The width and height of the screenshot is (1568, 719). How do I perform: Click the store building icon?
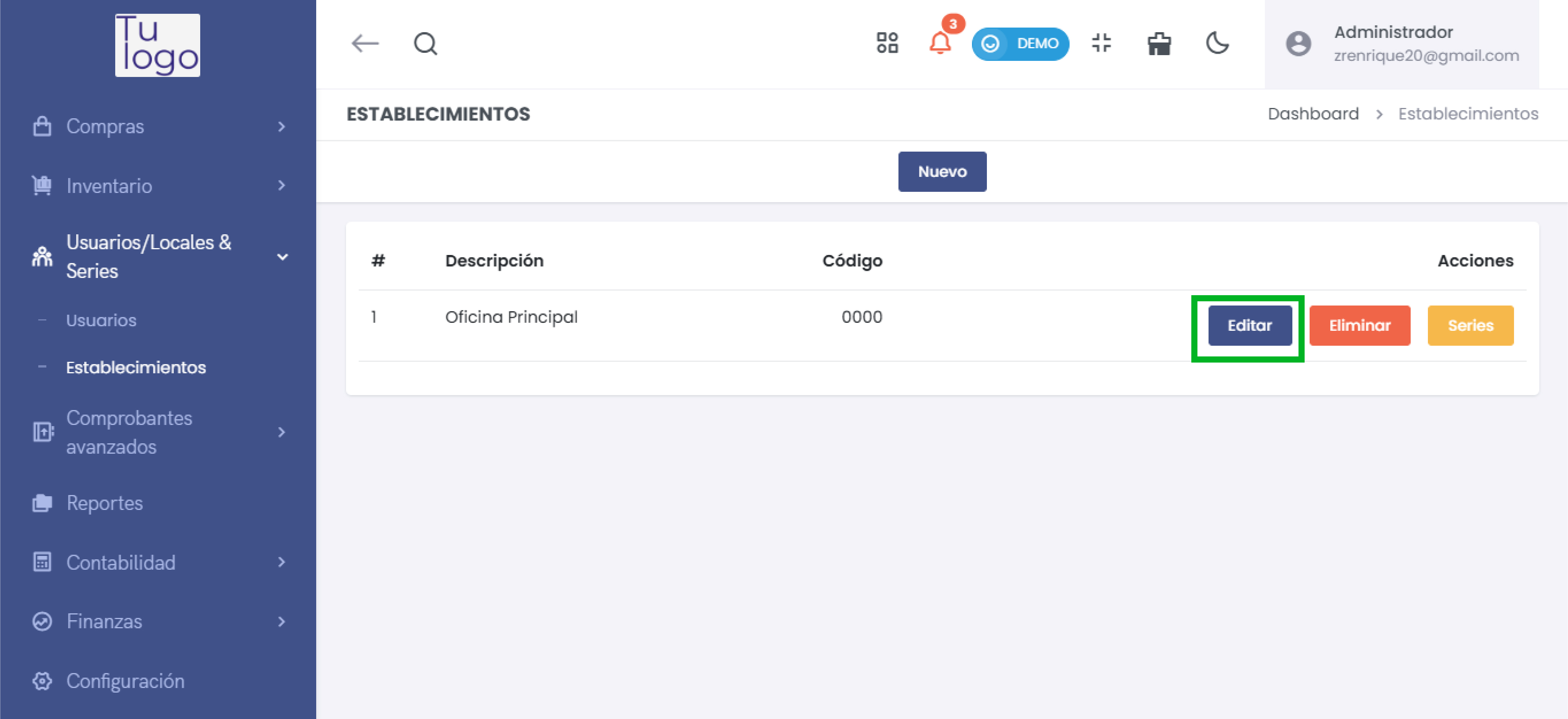(x=1159, y=44)
